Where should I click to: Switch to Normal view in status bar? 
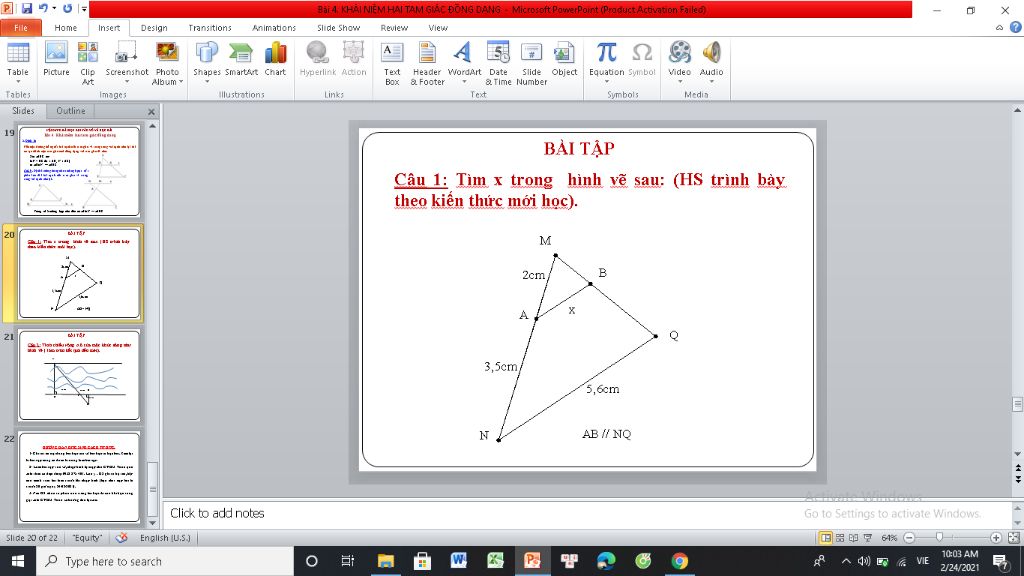pos(825,537)
